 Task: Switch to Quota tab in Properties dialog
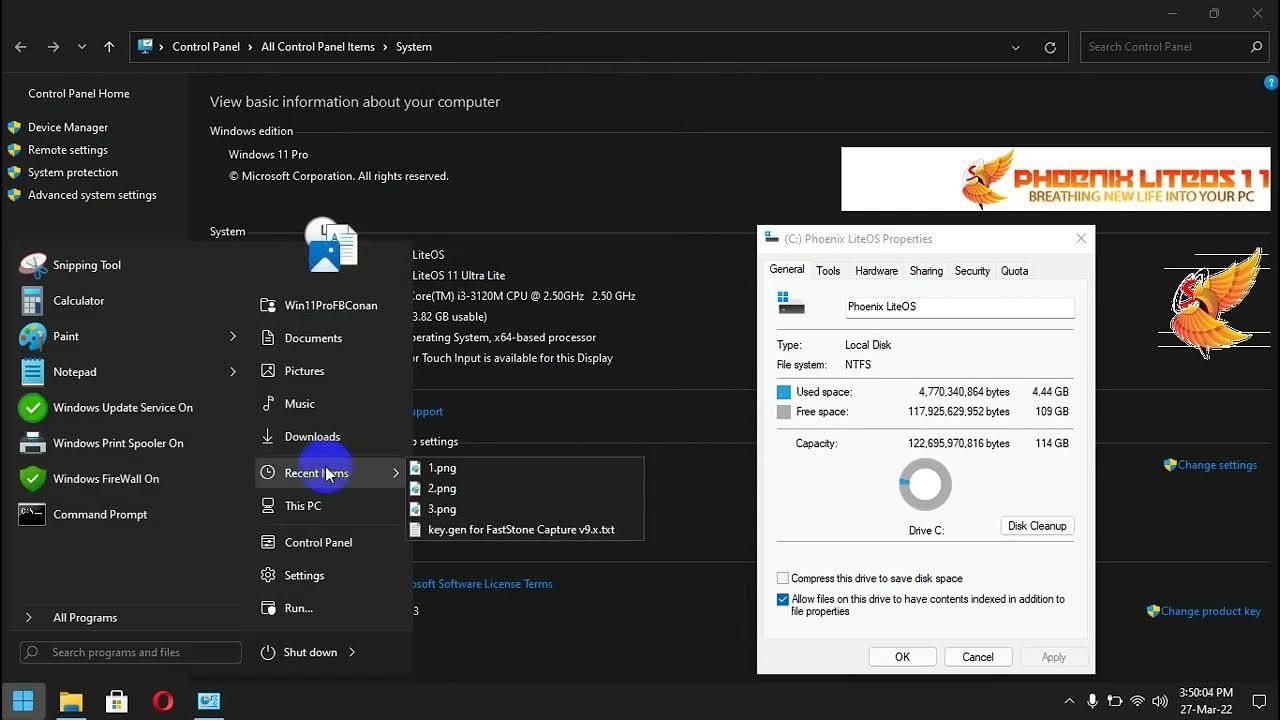[x=1014, y=271]
